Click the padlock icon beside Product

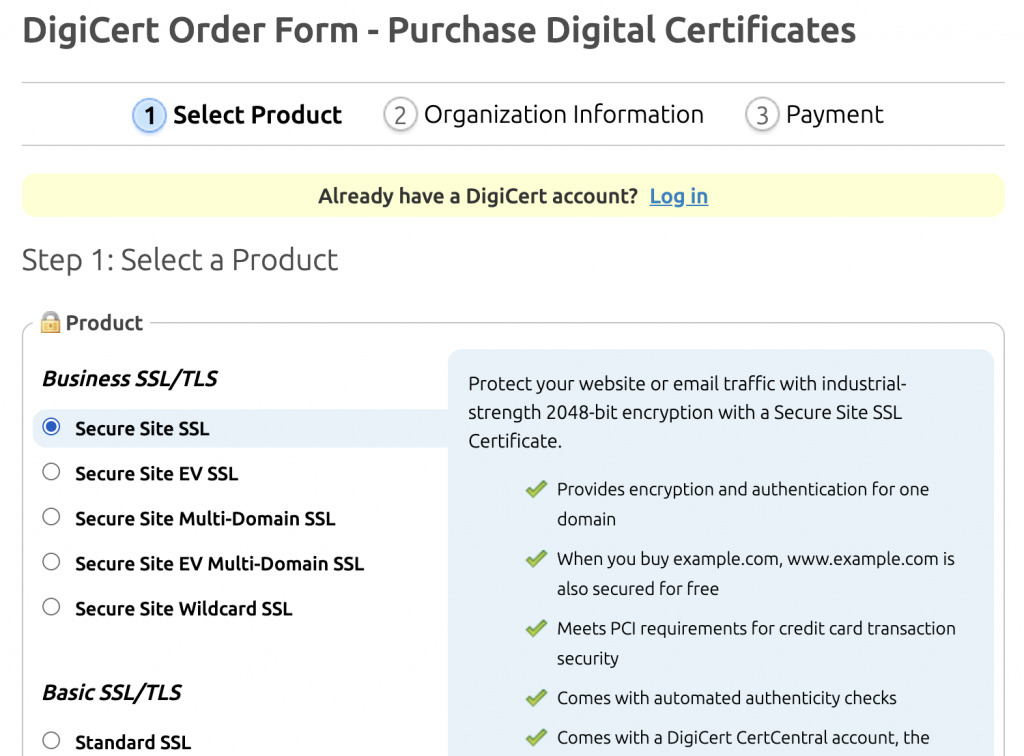[50, 322]
